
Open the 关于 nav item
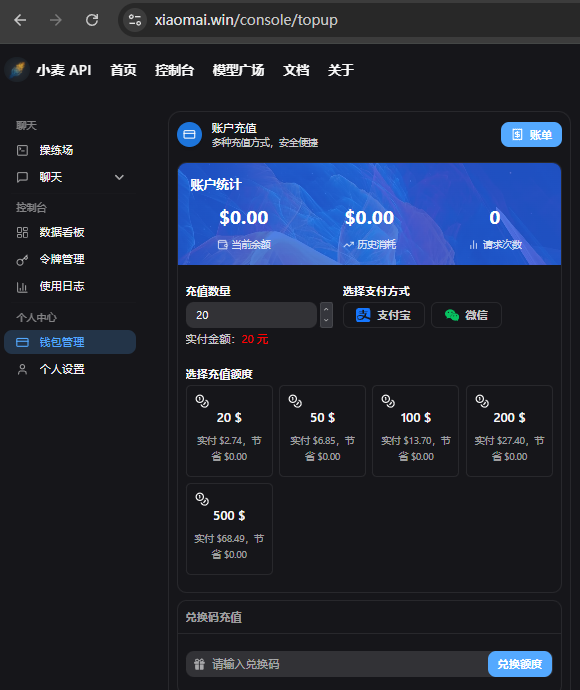(341, 70)
